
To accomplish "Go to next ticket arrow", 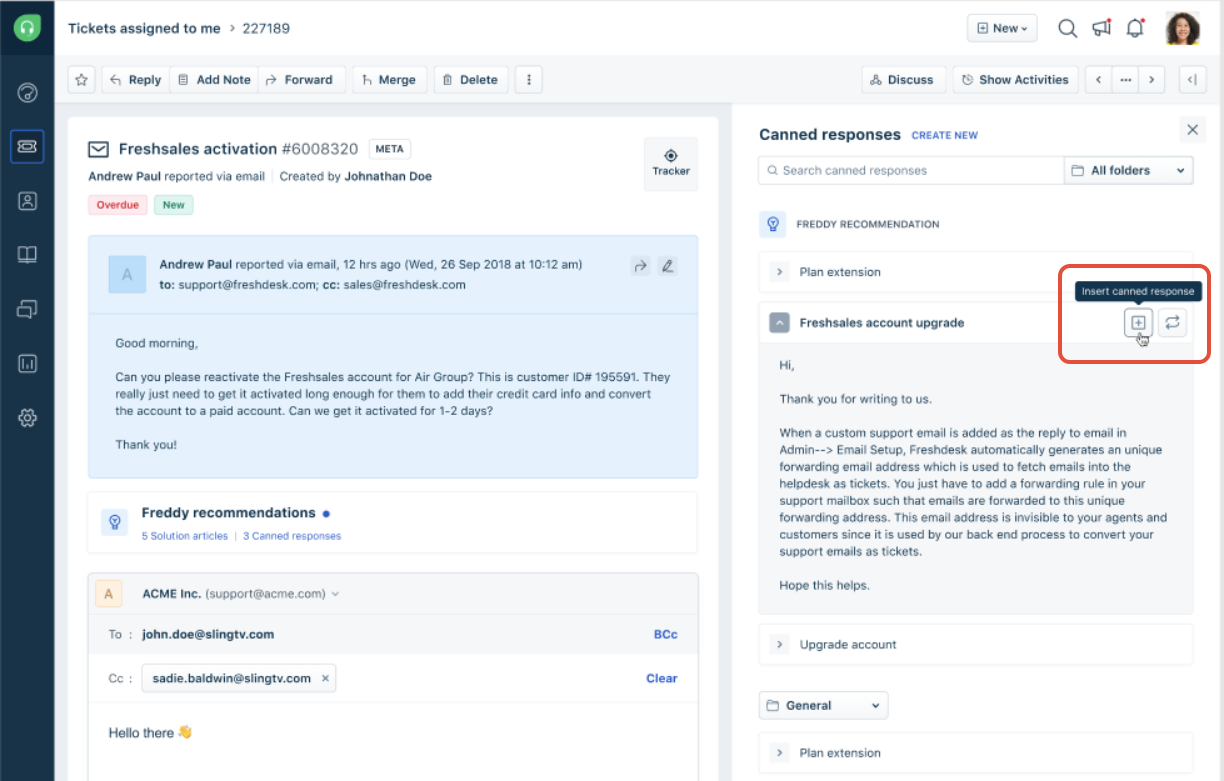I will tap(1152, 80).
